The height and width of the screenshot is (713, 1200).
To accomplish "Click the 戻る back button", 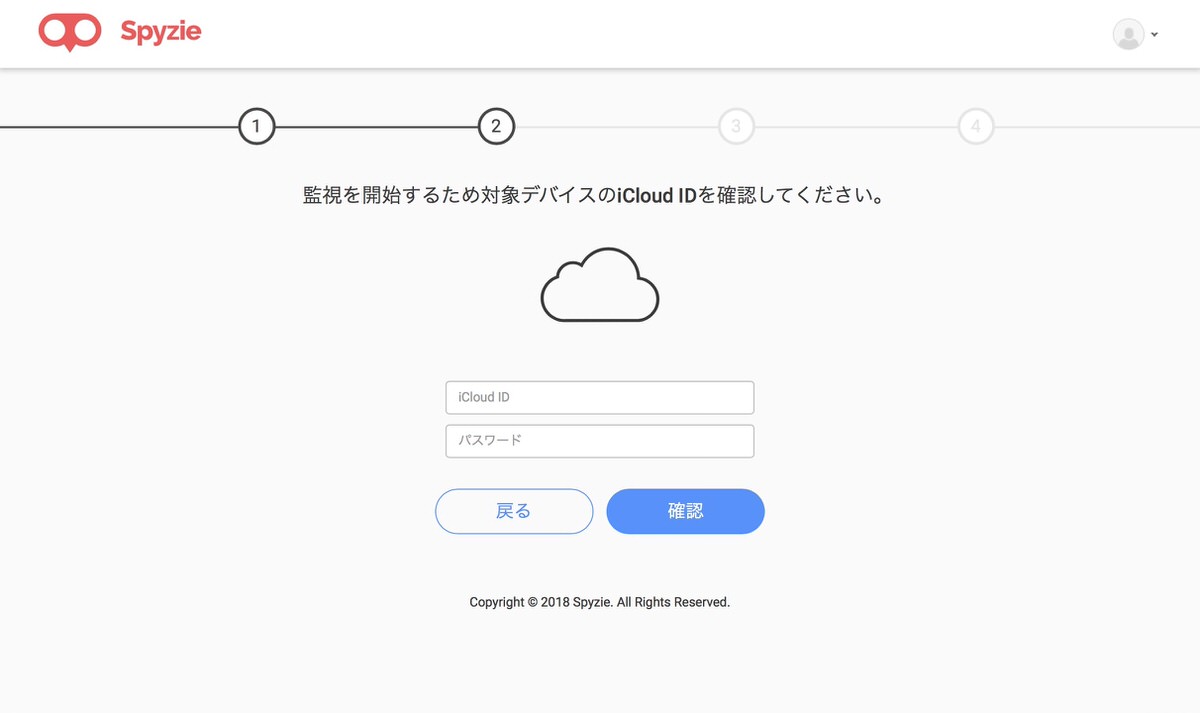I will pyautogui.click(x=514, y=511).
